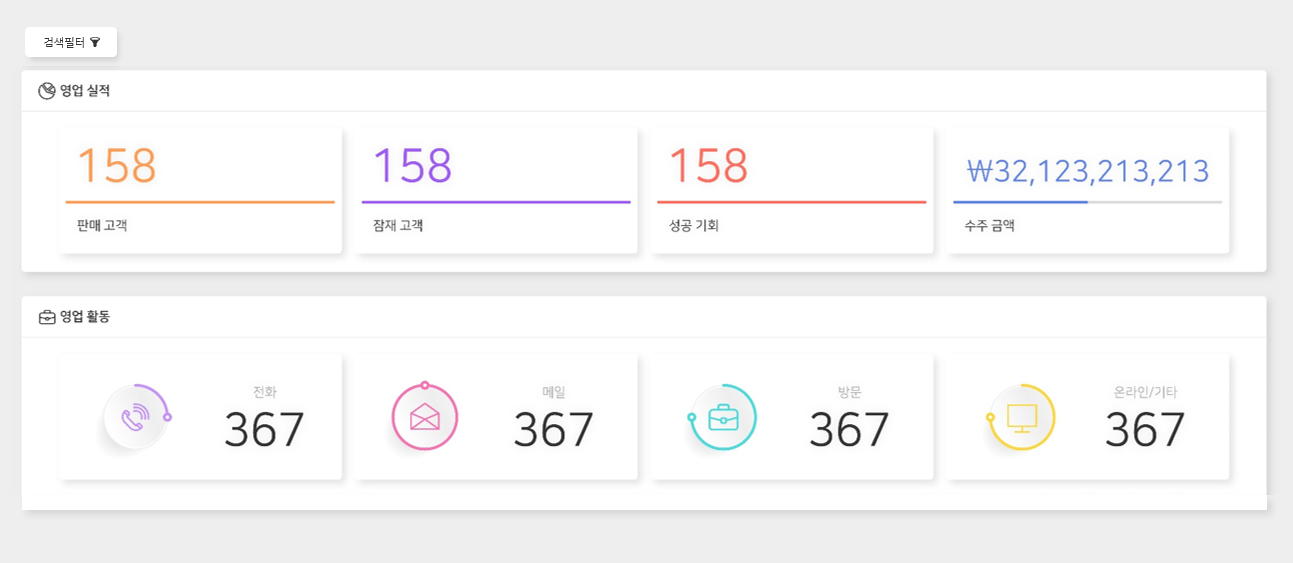Select the yellow monitor online icon

(1022, 417)
